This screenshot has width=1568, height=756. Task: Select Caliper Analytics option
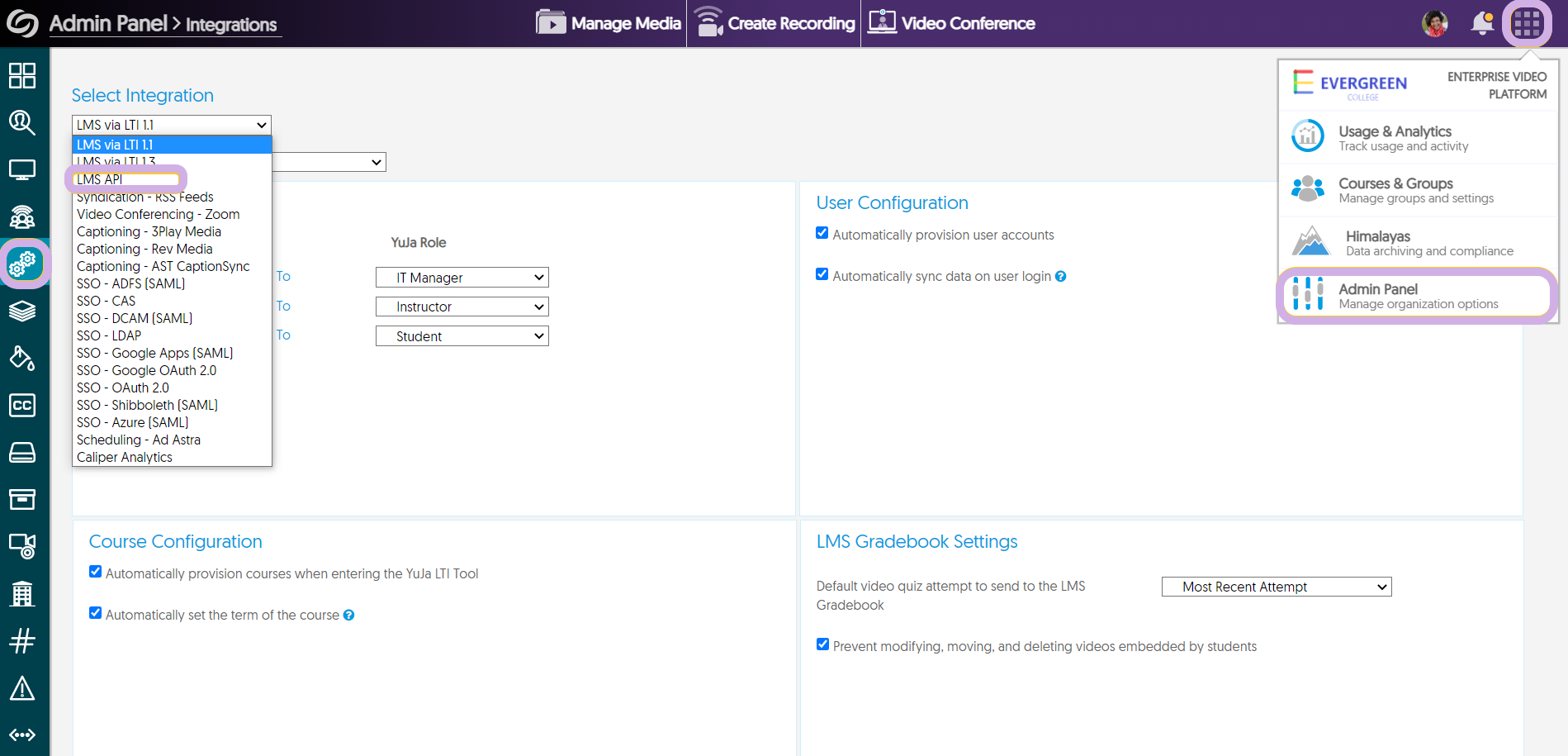point(172,457)
